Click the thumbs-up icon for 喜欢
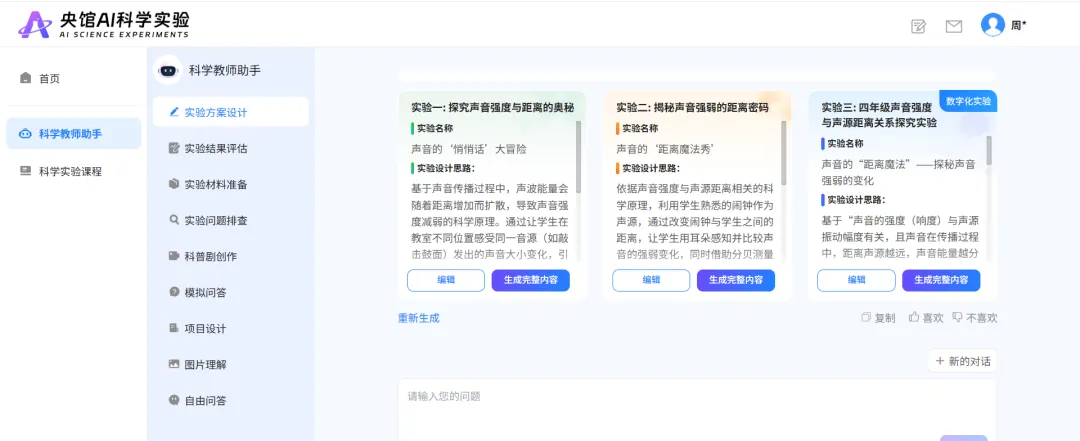1080x441 pixels. click(x=914, y=317)
